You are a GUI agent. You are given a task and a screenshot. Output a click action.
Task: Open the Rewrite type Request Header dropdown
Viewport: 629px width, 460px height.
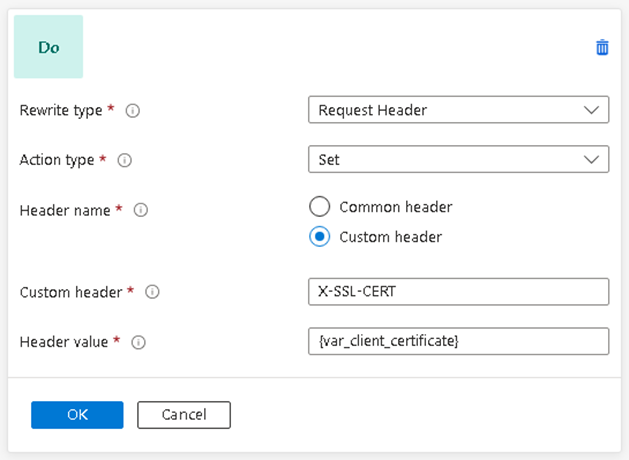tap(458, 110)
